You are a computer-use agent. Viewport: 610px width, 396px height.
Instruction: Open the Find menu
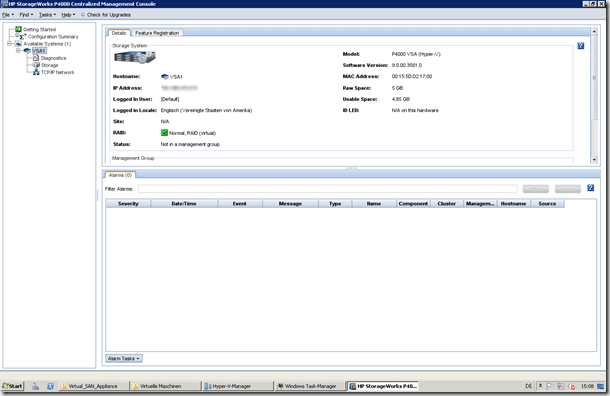[x=26, y=15]
